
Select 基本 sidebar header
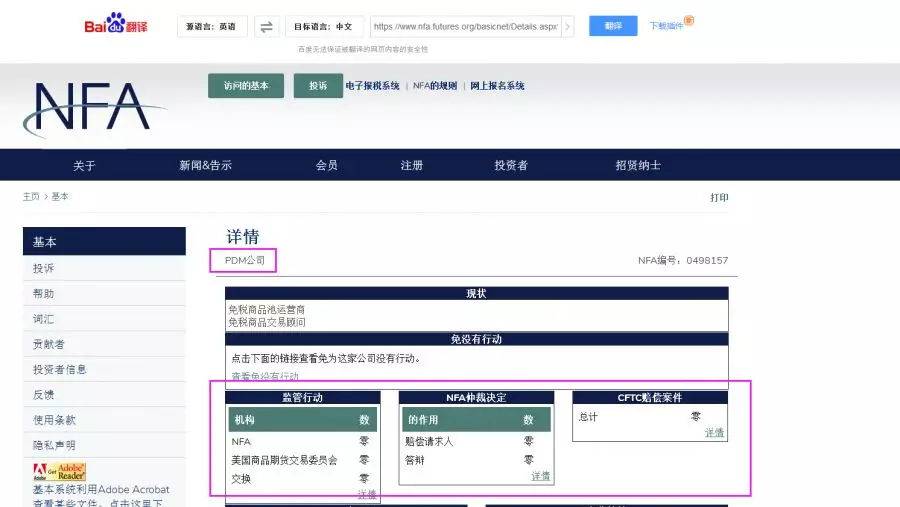click(104, 241)
